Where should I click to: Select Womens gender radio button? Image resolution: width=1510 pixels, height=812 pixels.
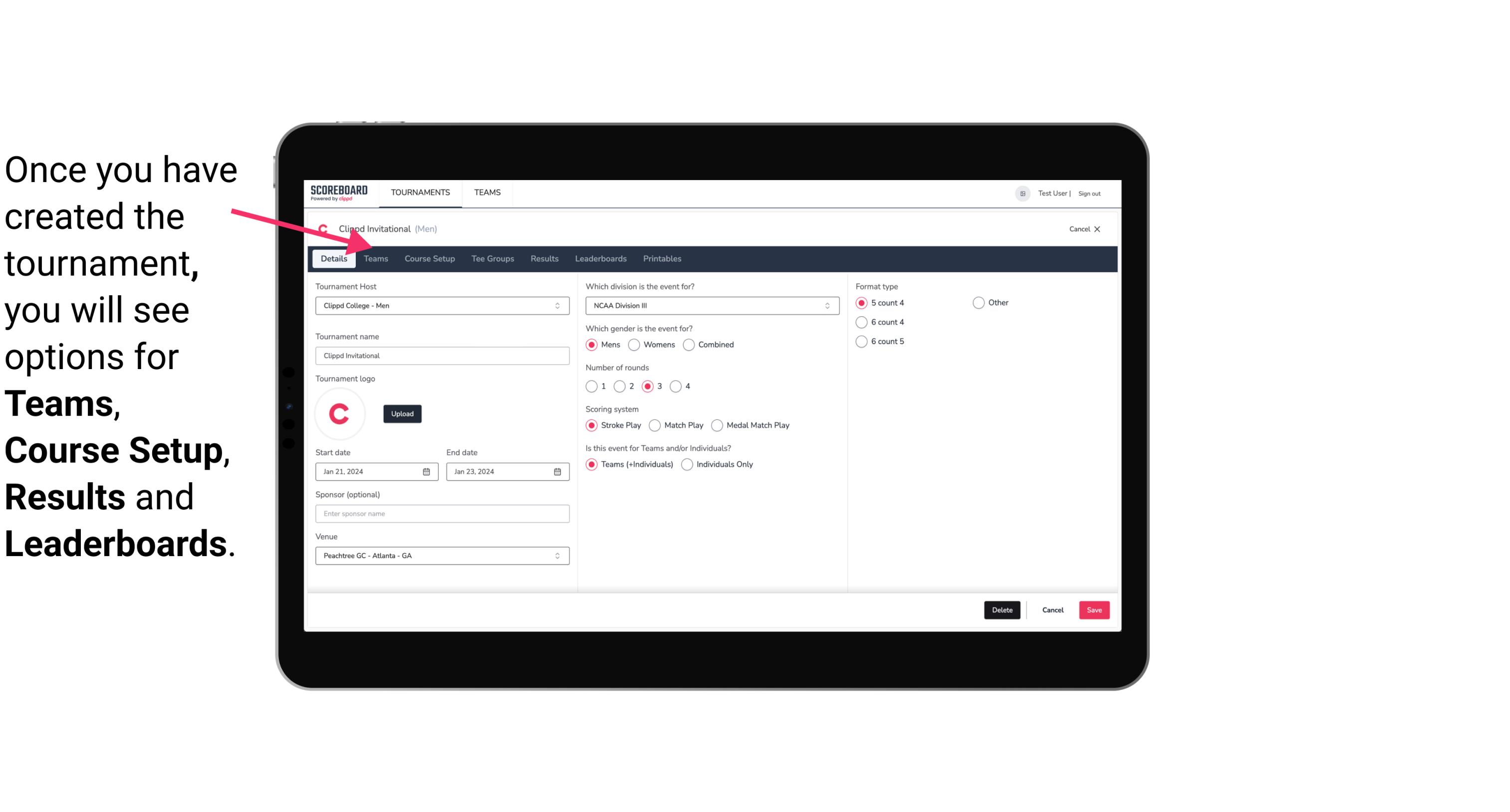tap(633, 344)
